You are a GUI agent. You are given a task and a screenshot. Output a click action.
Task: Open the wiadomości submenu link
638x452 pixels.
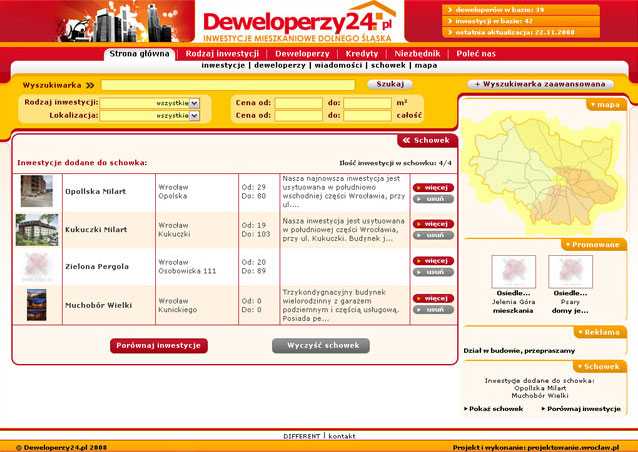(338, 65)
